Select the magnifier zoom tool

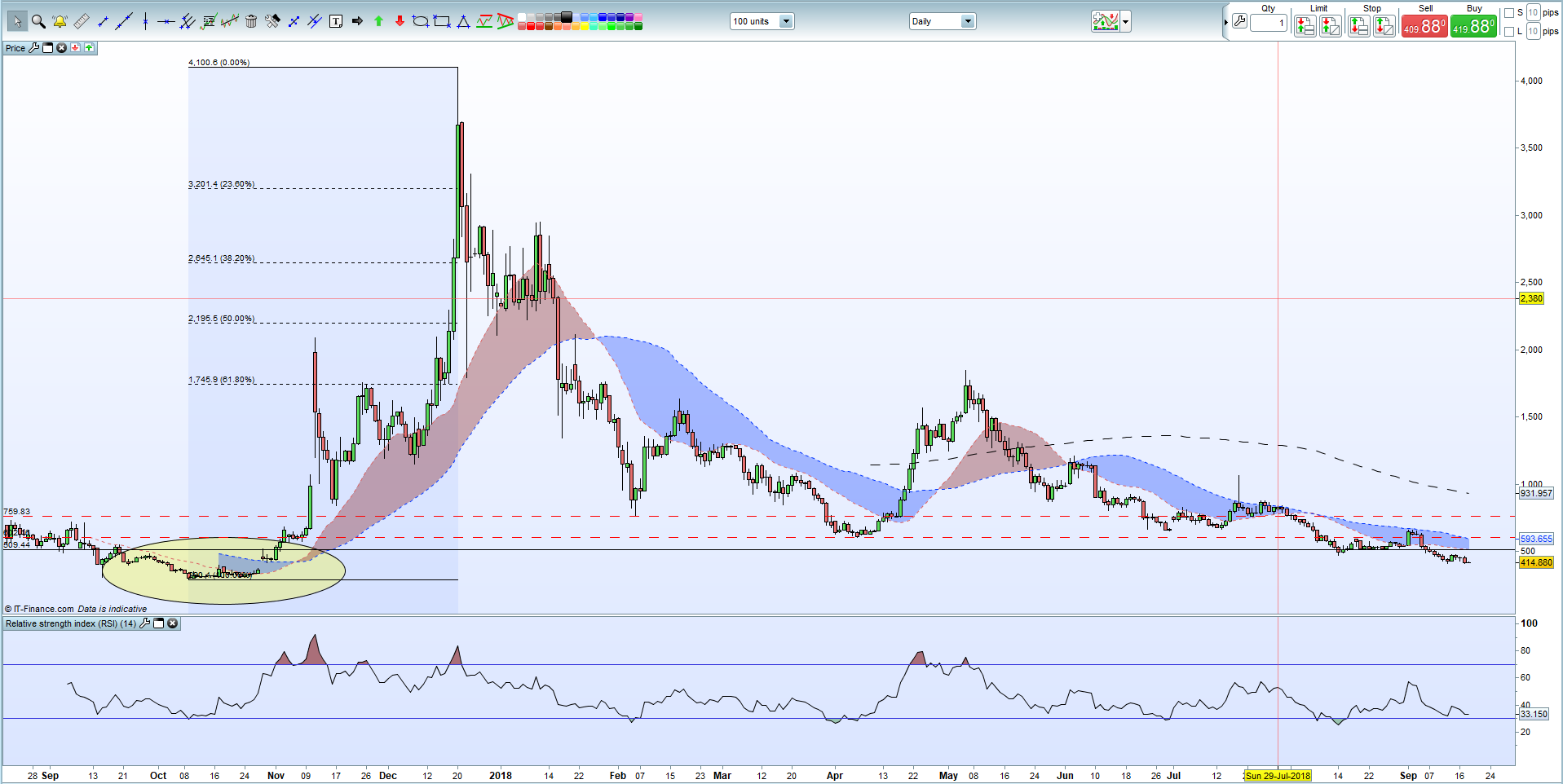coord(38,21)
